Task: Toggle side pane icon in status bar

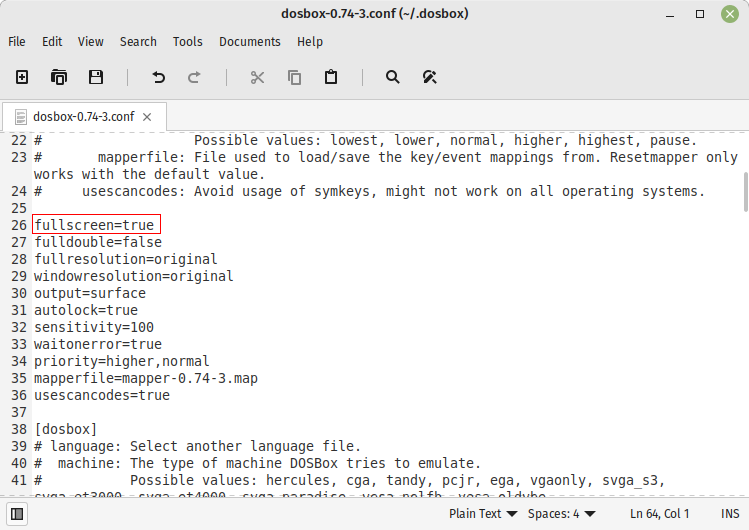Action: [x=17, y=514]
